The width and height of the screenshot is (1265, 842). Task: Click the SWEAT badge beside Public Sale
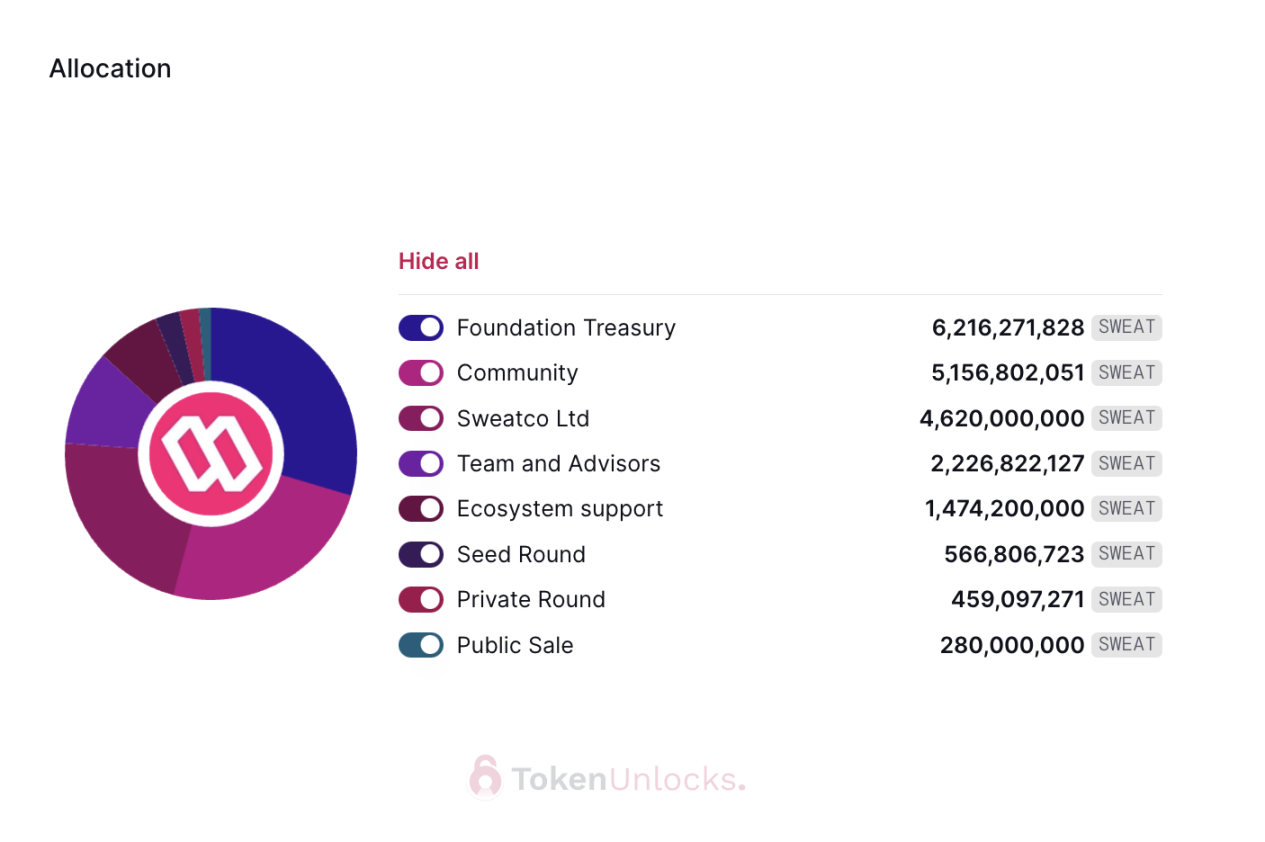[x=1126, y=644]
